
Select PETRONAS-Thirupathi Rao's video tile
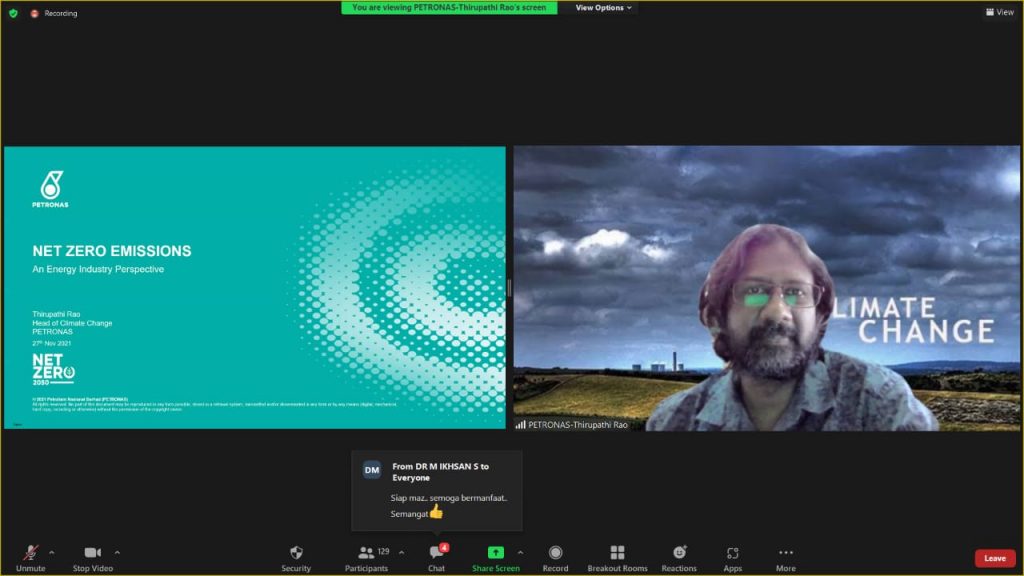pyautogui.click(x=767, y=288)
